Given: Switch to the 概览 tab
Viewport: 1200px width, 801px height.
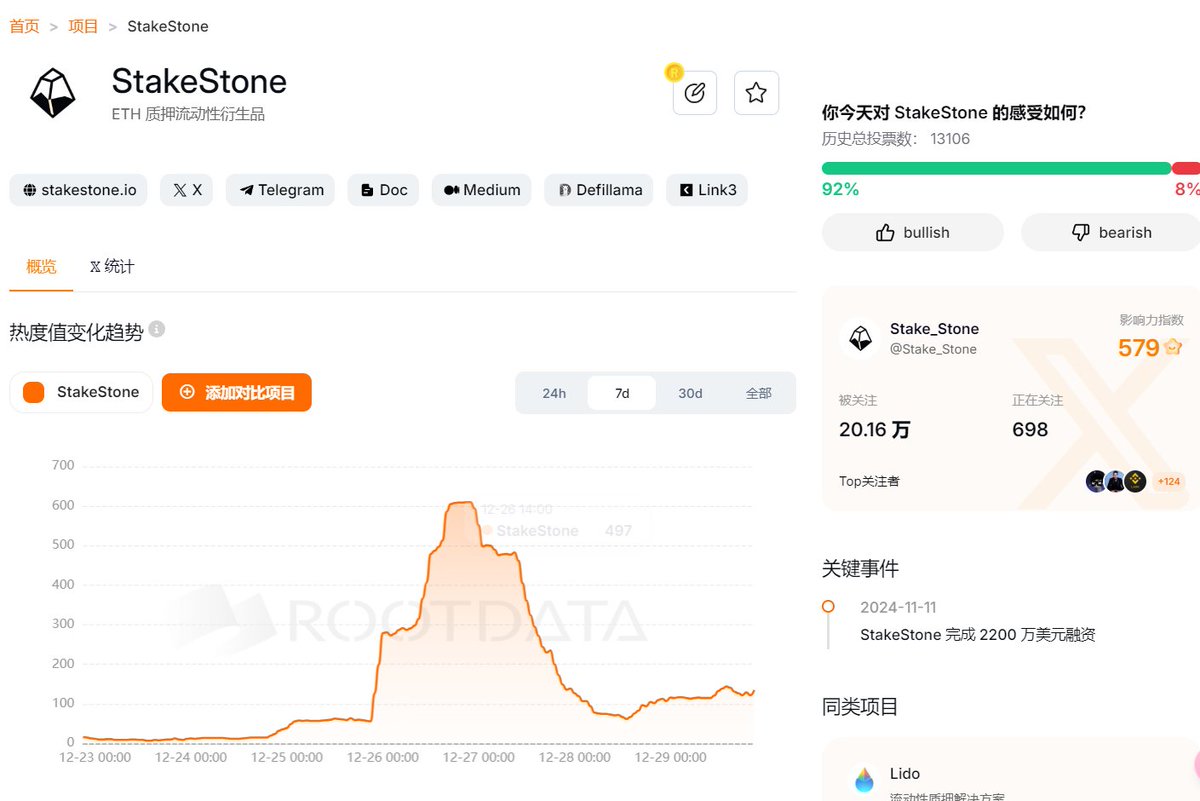Looking at the screenshot, I should [41, 267].
